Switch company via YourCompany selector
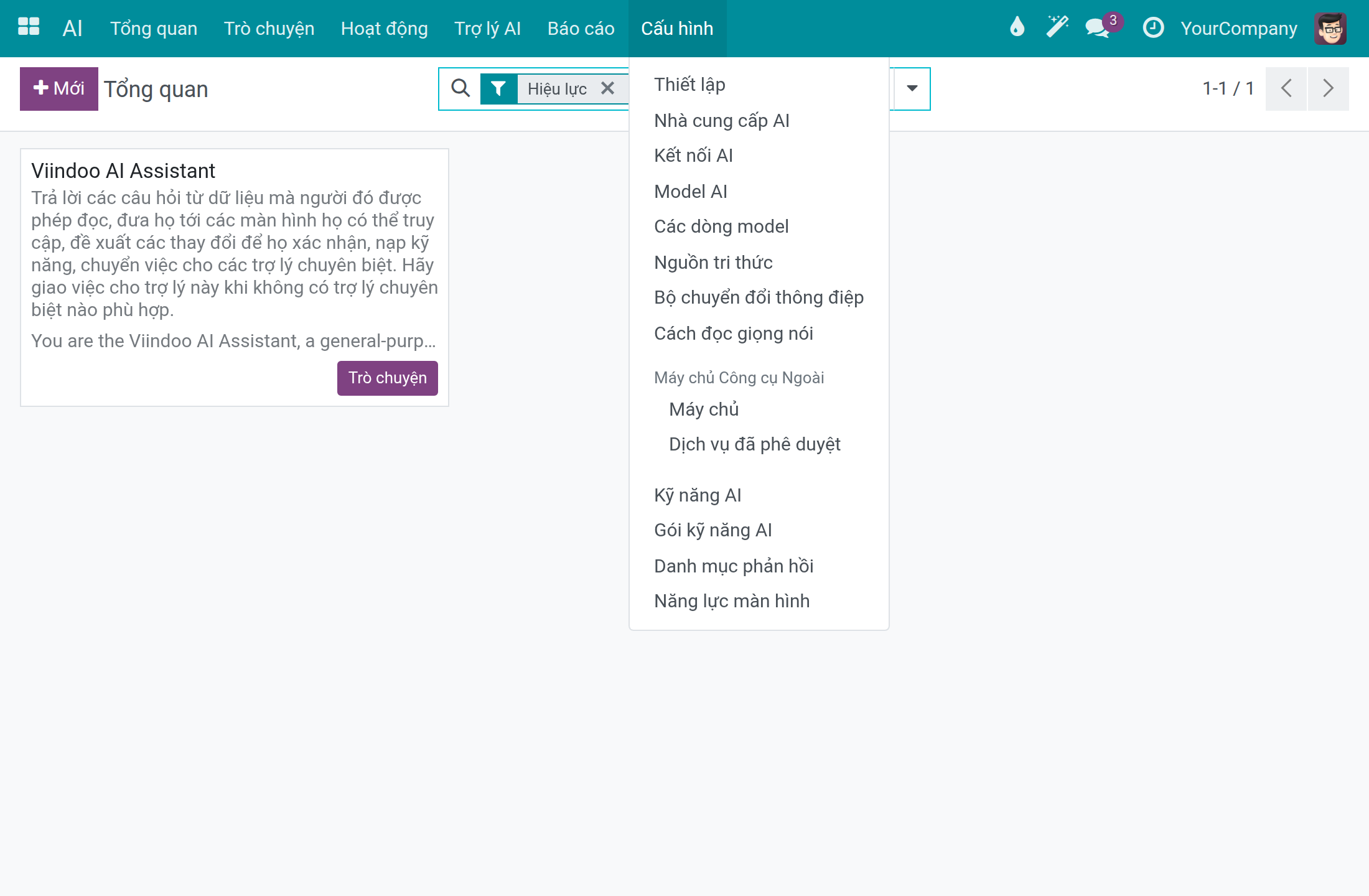 click(1239, 29)
